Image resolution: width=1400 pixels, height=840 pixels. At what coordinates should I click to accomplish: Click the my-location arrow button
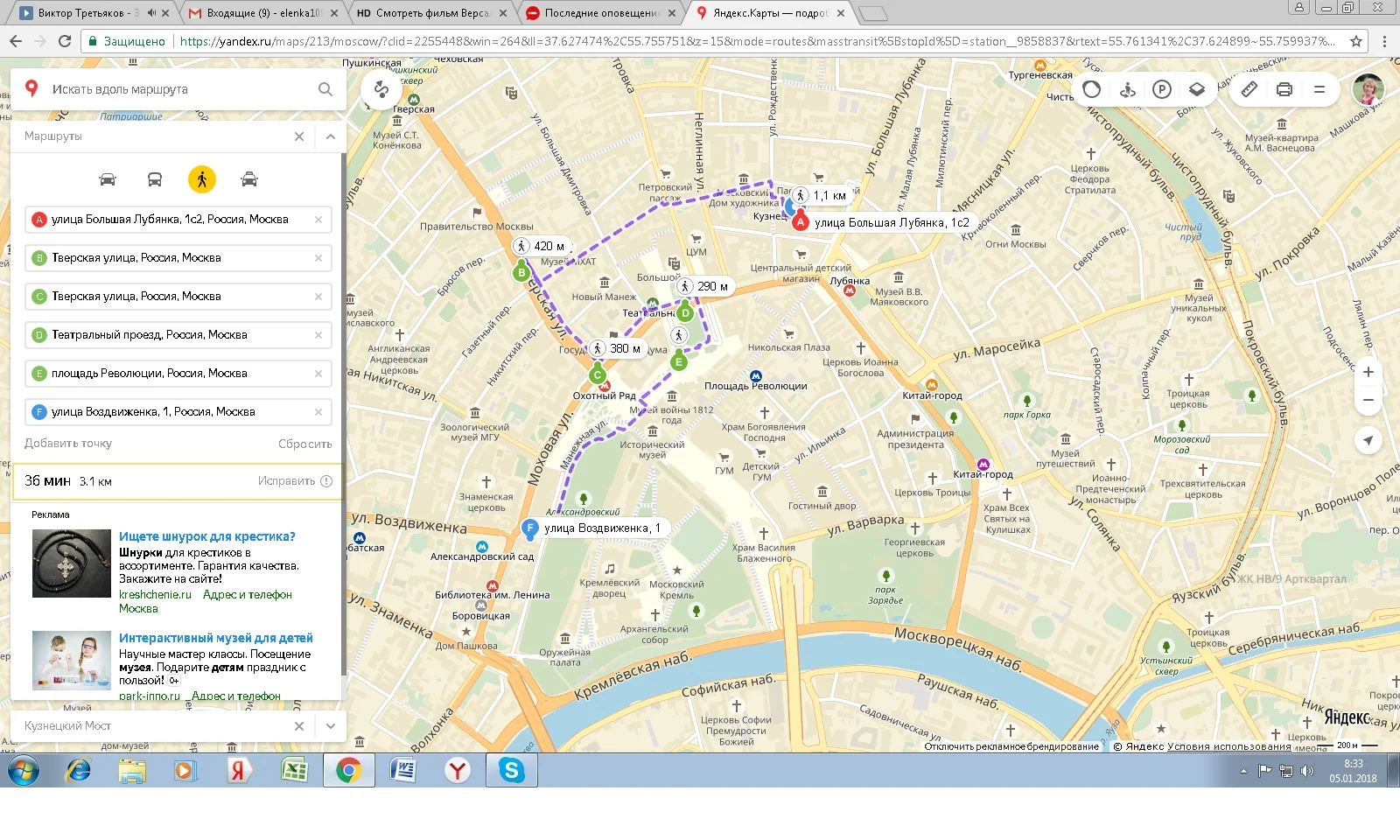1368,440
